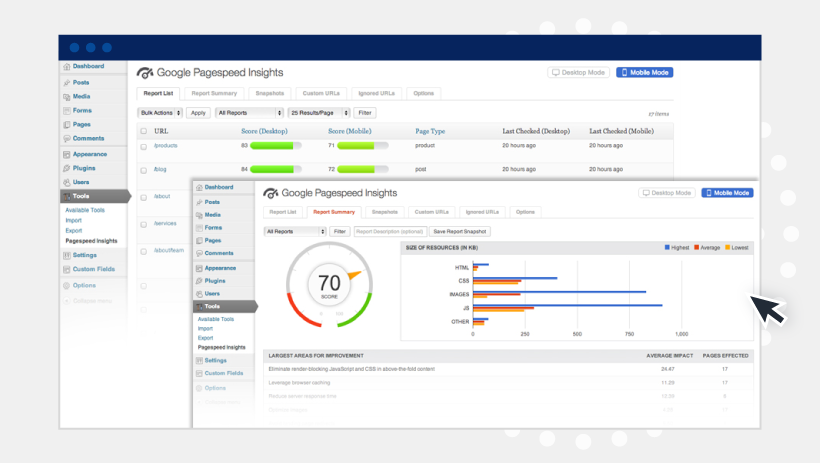Click Mobile Mode button in front window
Screen dimensions: 820x463
point(727,193)
